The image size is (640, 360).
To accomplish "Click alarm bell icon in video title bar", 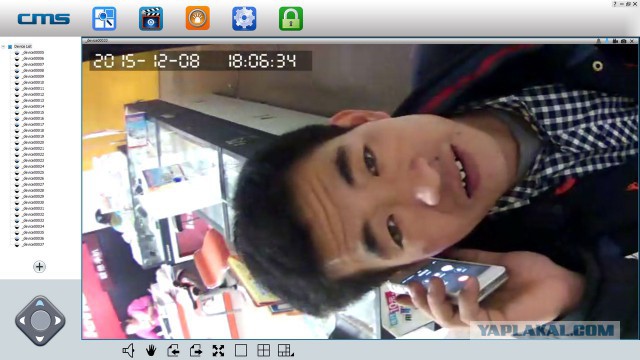I will point(598,41).
